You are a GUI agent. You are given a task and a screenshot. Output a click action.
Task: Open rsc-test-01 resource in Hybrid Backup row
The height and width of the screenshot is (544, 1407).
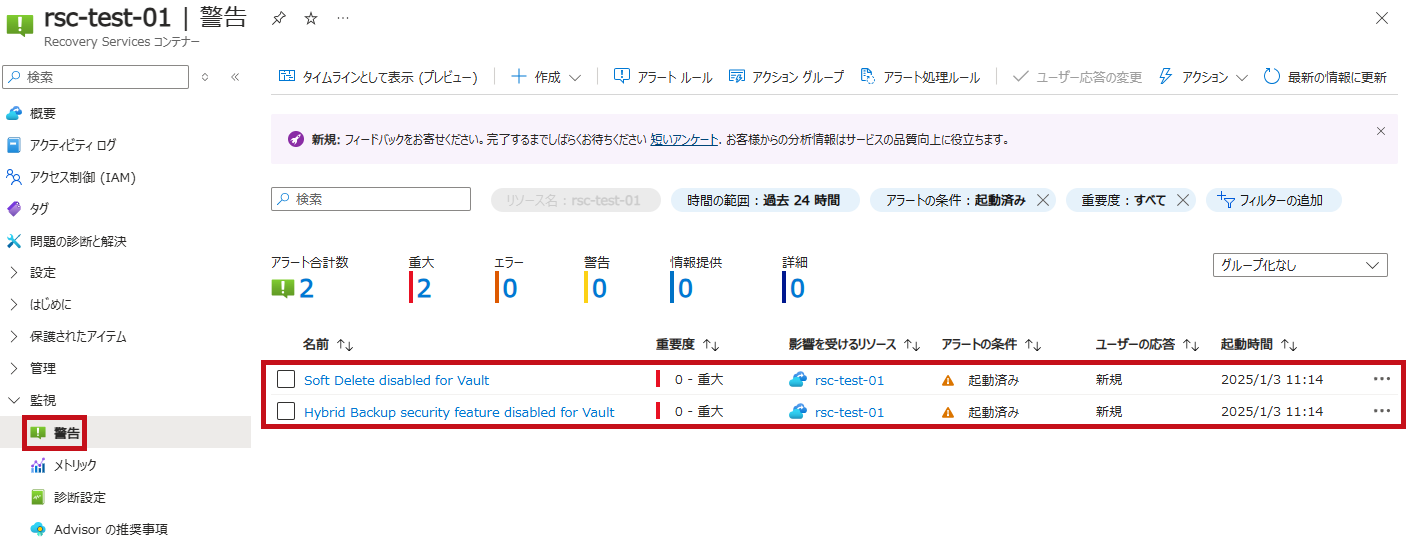coord(849,412)
